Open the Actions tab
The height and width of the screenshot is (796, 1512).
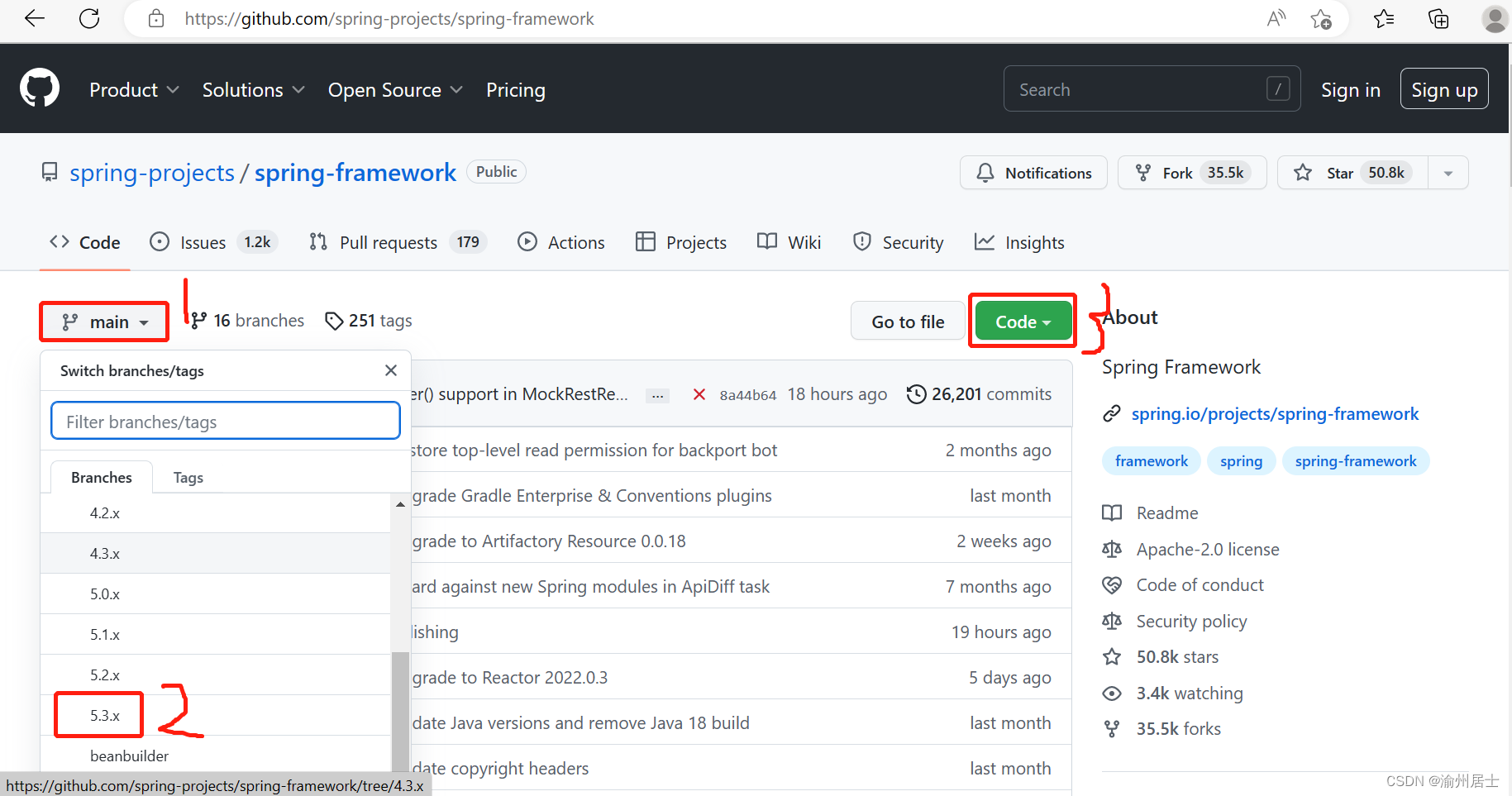click(561, 242)
